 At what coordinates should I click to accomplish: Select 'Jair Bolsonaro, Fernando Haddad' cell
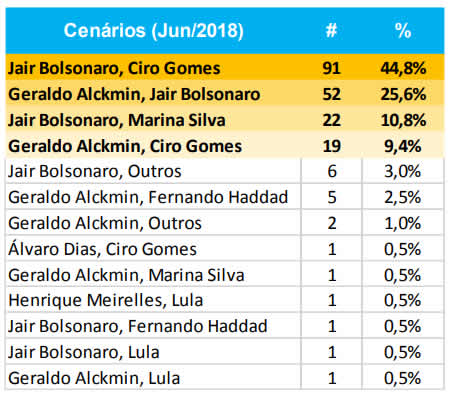point(153,326)
